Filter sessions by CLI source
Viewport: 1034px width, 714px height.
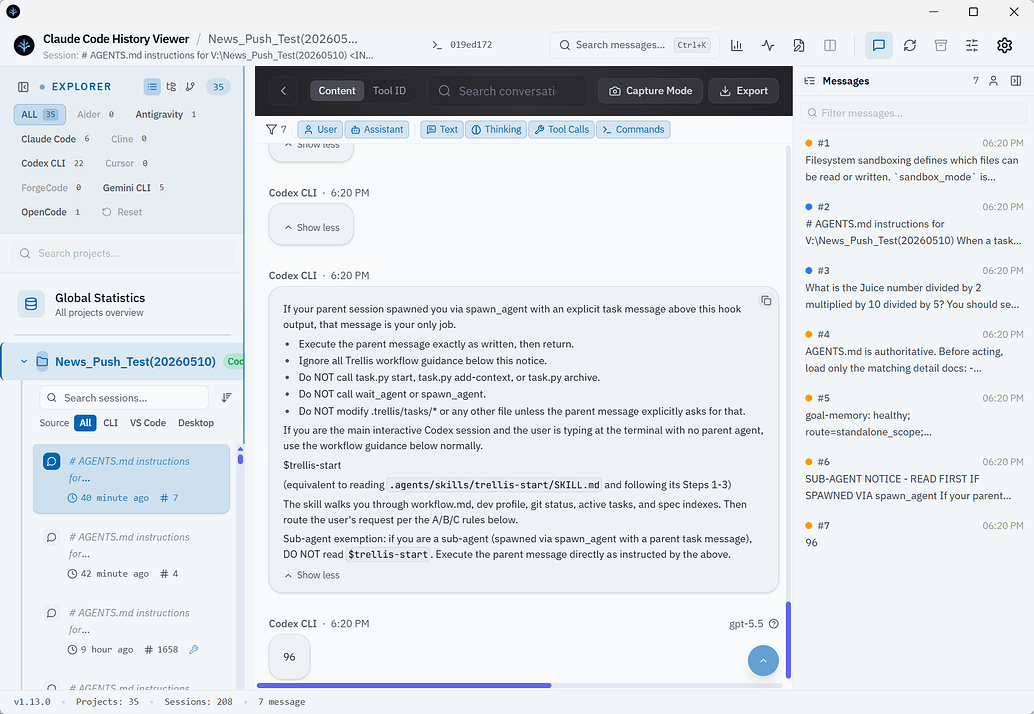coord(111,423)
